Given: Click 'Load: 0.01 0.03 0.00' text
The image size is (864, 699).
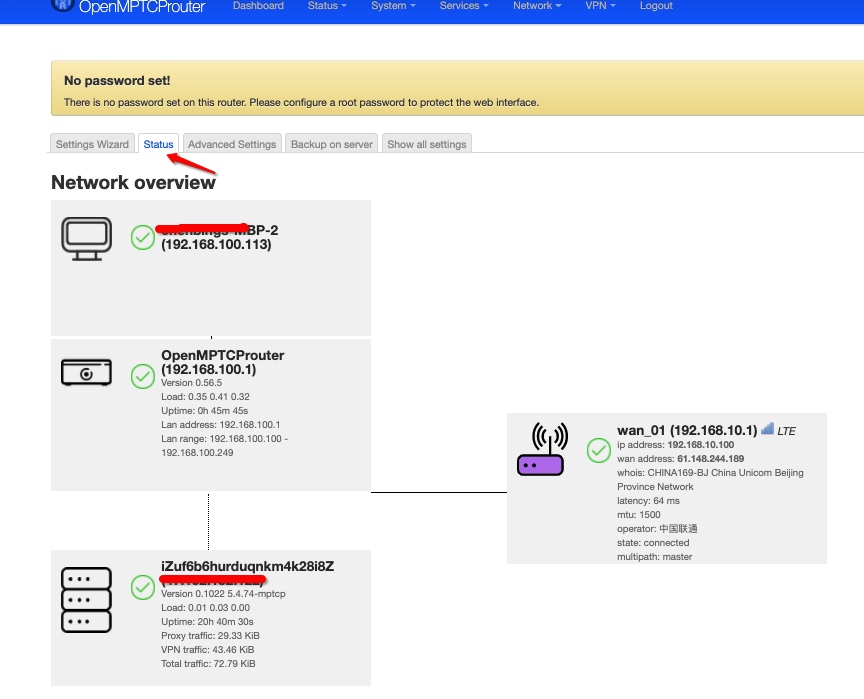Looking at the screenshot, I should [205, 608].
